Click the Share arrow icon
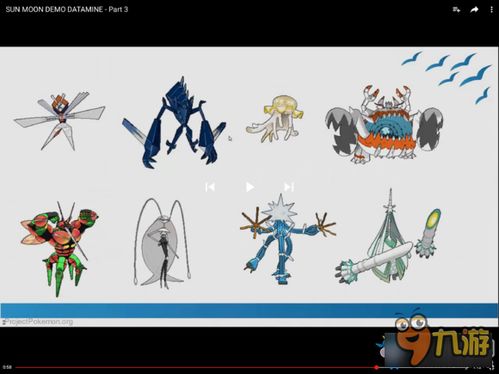The height and width of the screenshot is (374, 499). [x=474, y=10]
